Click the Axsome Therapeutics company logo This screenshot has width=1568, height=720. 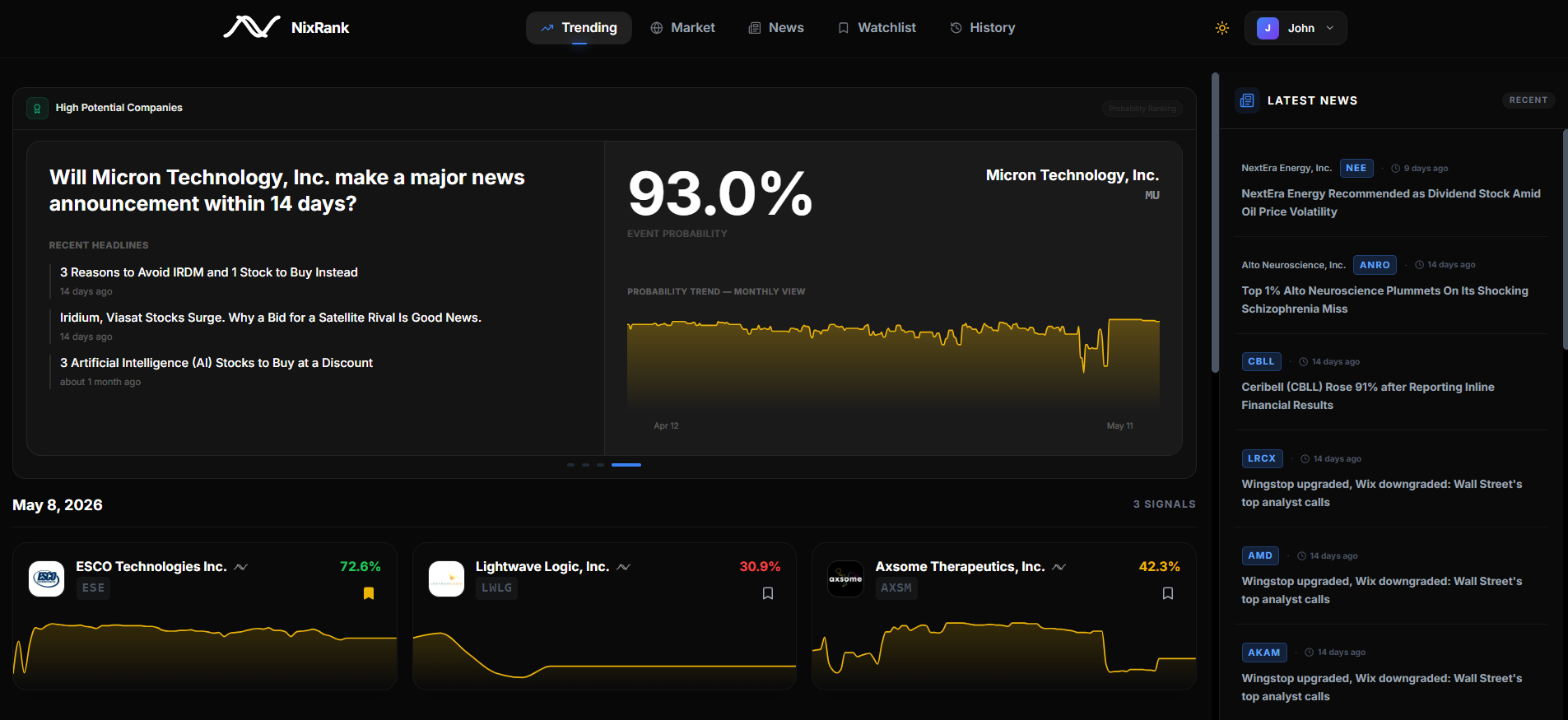pos(845,578)
